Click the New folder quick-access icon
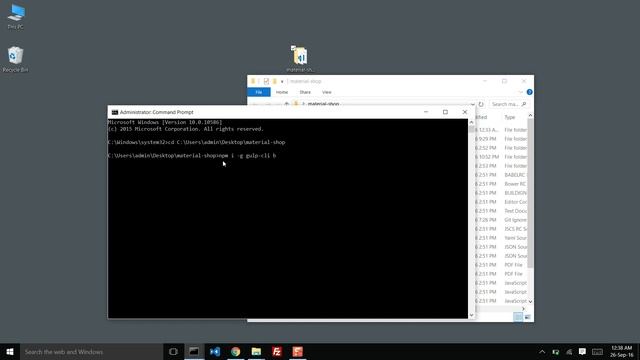This screenshot has height=360, width=640. tap(275, 81)
